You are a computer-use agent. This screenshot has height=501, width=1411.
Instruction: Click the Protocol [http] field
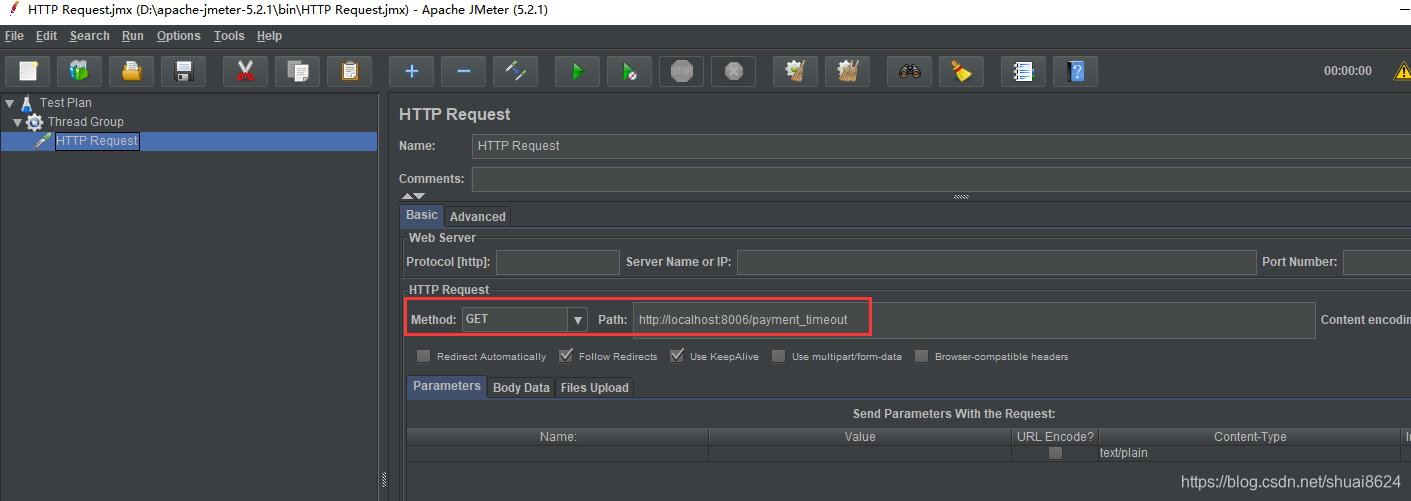558,262
